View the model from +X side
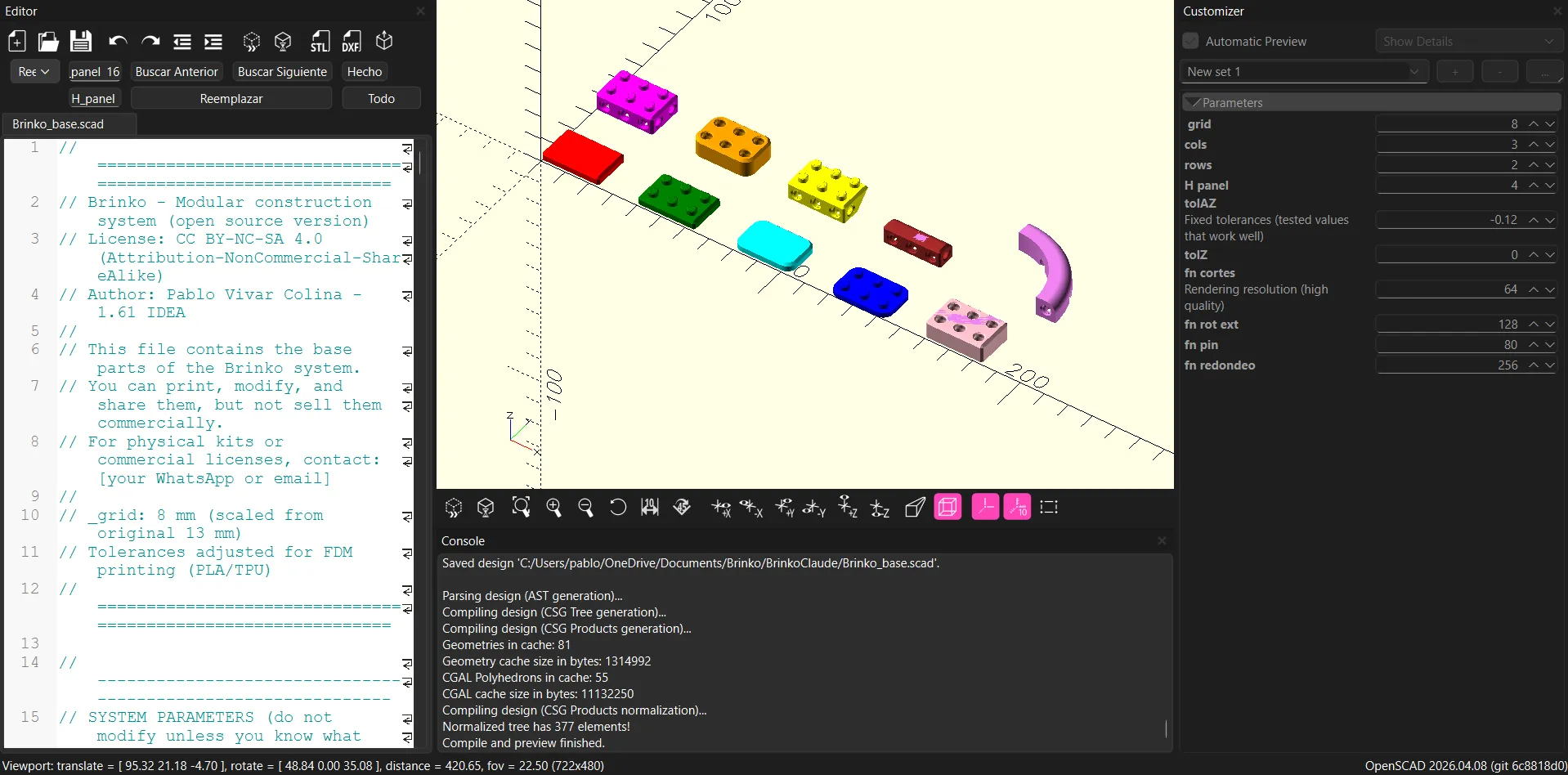The height and width of the screenshot is (775, 1568). point(720,508)
